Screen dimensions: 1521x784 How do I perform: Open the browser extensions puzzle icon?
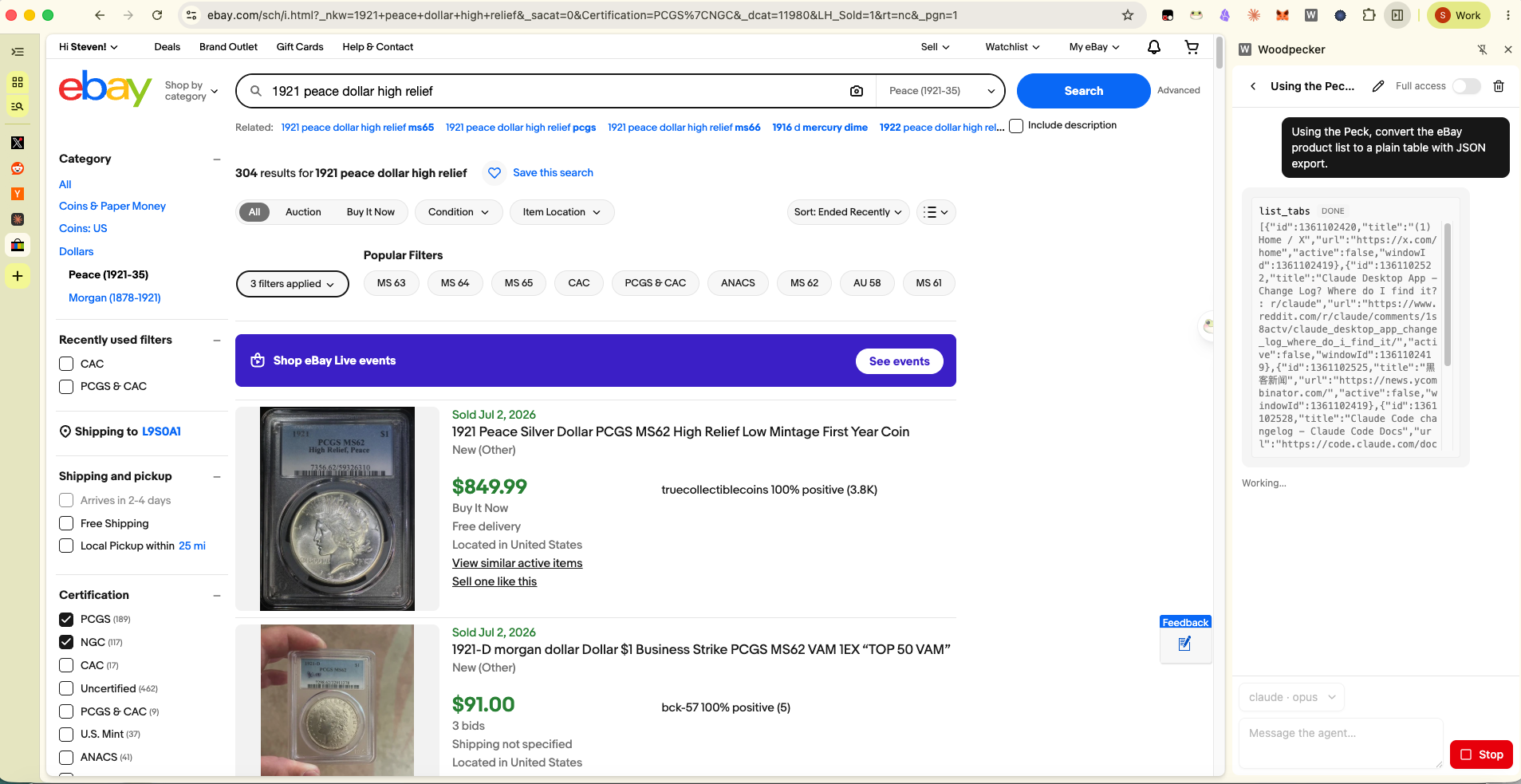(1369, 15)
